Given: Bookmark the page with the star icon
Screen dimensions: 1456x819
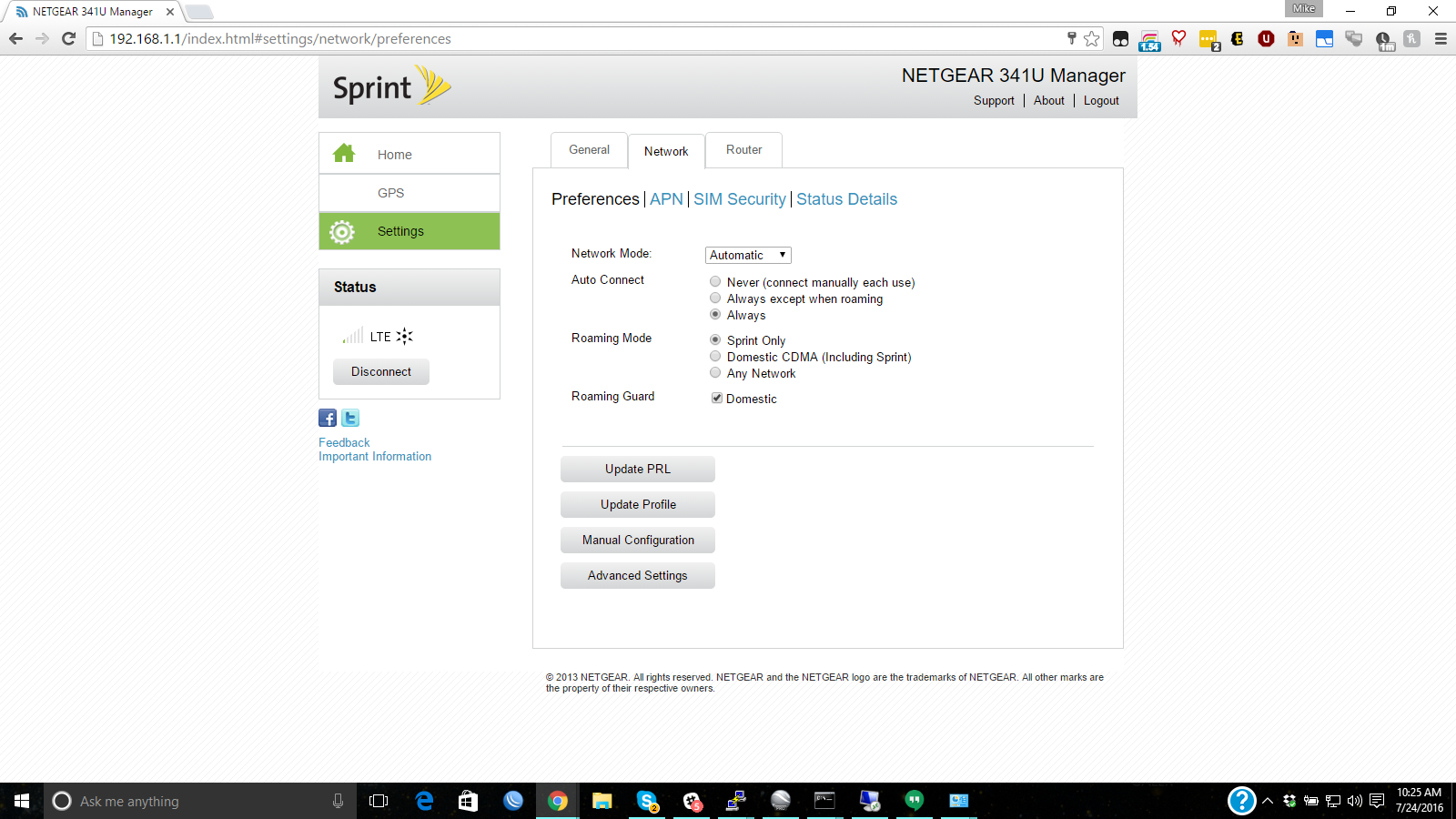Looking at the screenshot, I should pos(1091,39).
